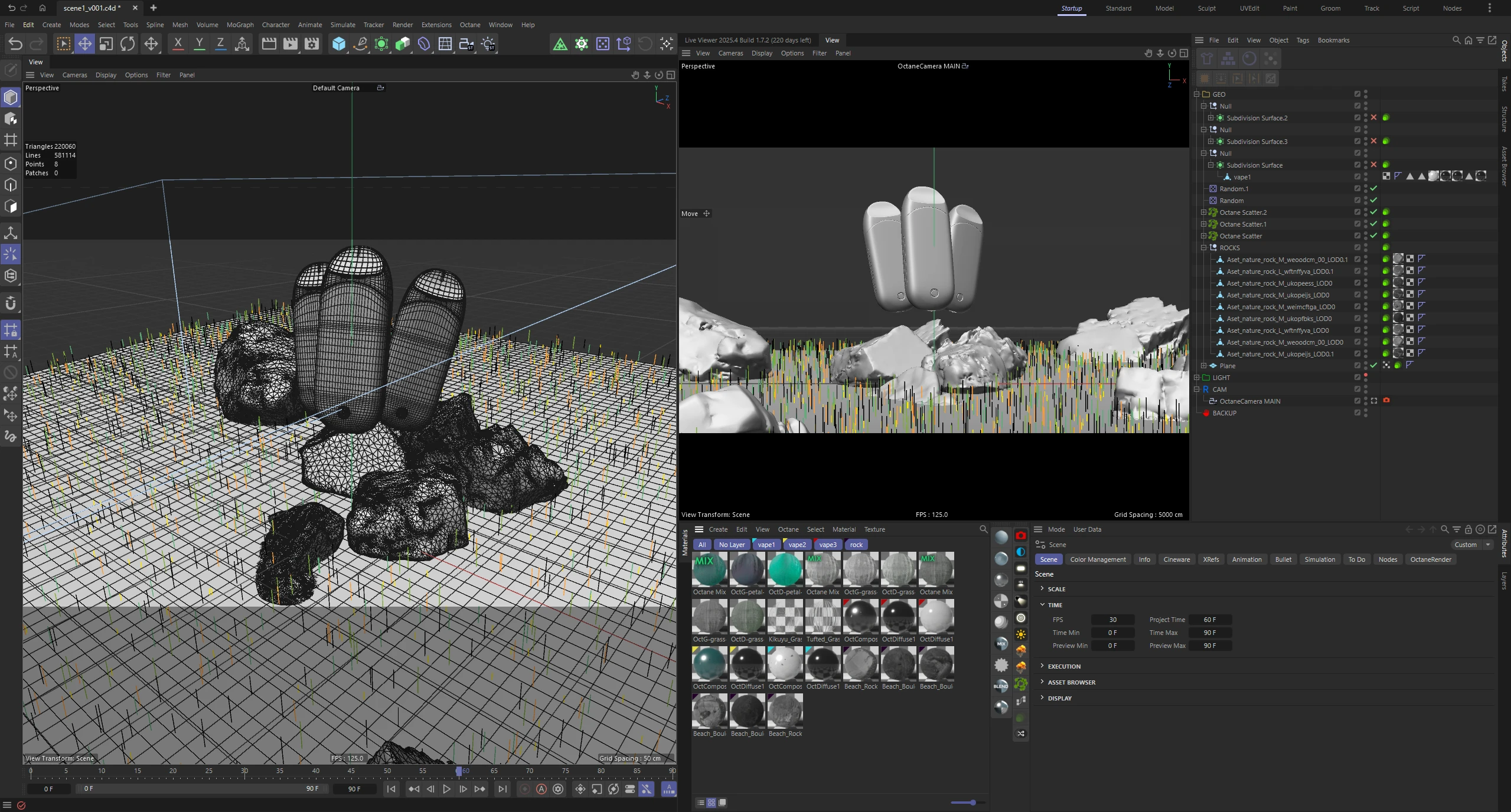Viewport: 1511px width, 812px height.
Task: Activate the Rotate tool
Action: (127, 44)
